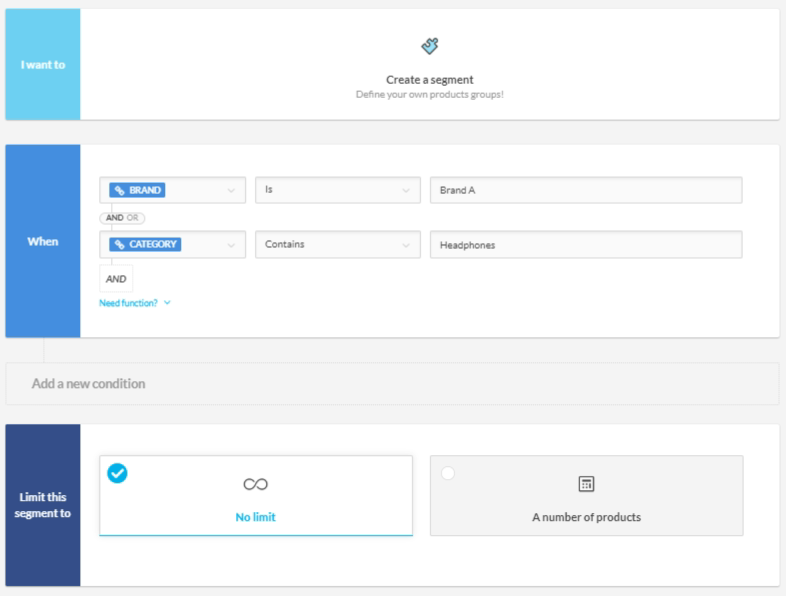This screenshot has width=786, height=596.
Task: Click the link icon in the CATEGORY tag
Action: tap(119, 245)
